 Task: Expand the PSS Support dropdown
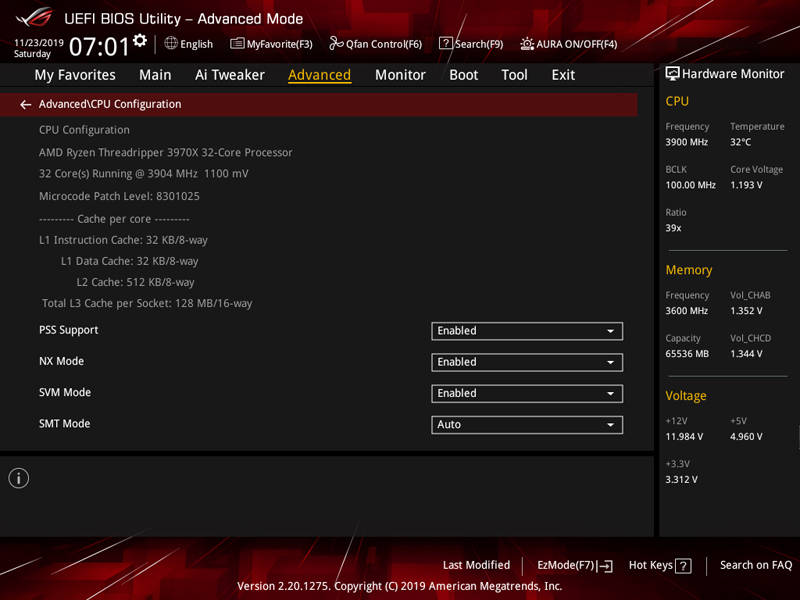click(527, 331)
